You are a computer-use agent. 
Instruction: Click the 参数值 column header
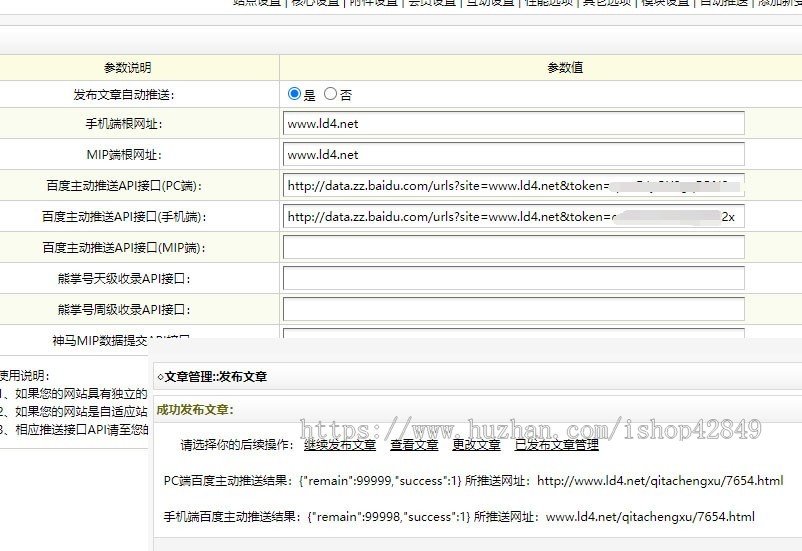pyautogui.click(x=565, y=68)
